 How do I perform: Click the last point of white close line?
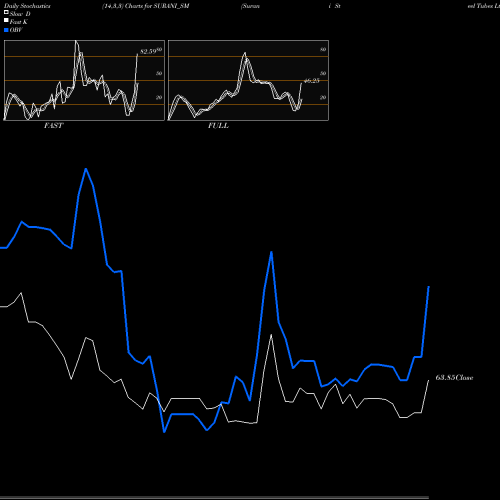429,380
